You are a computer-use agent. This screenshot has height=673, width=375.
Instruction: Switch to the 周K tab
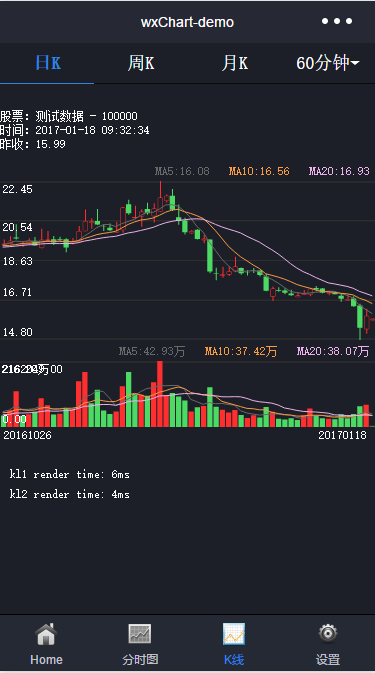click(141, 63)
